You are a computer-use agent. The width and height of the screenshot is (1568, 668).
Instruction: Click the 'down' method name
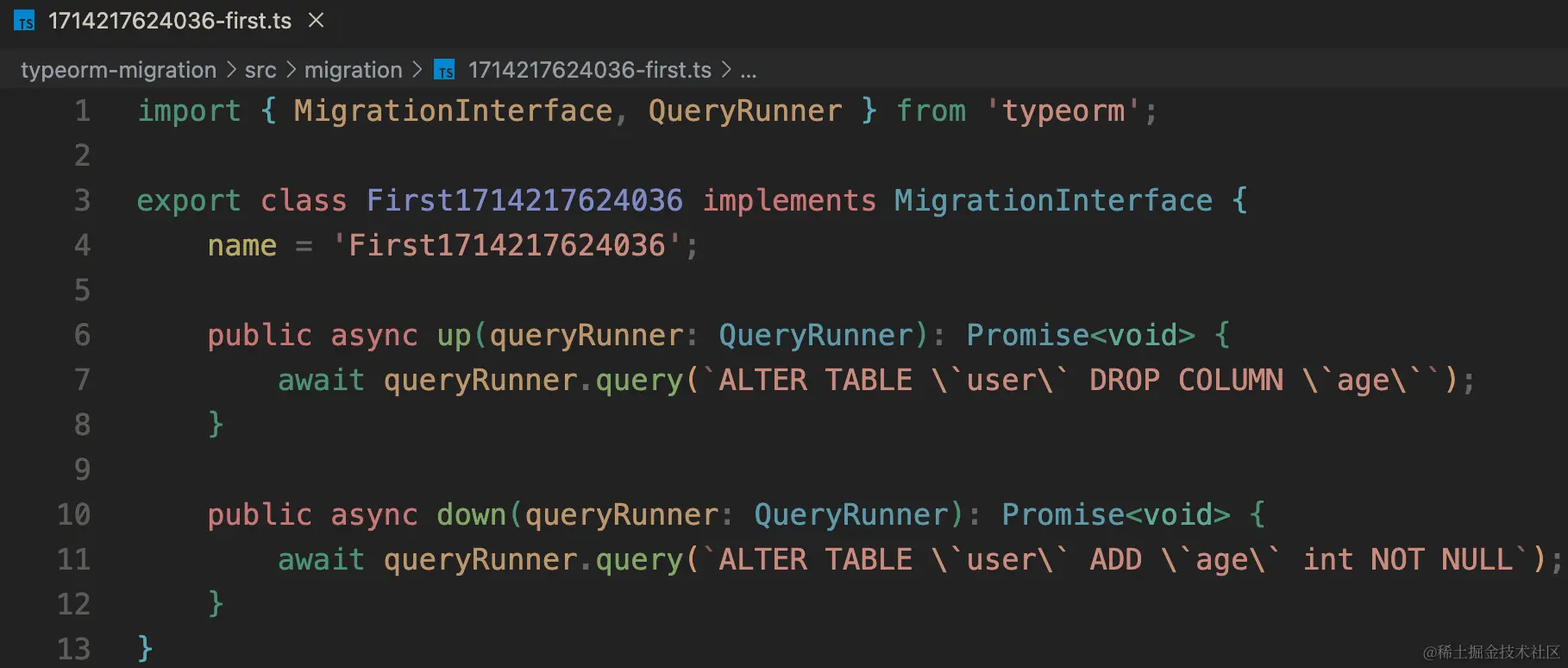pos(472,514)
